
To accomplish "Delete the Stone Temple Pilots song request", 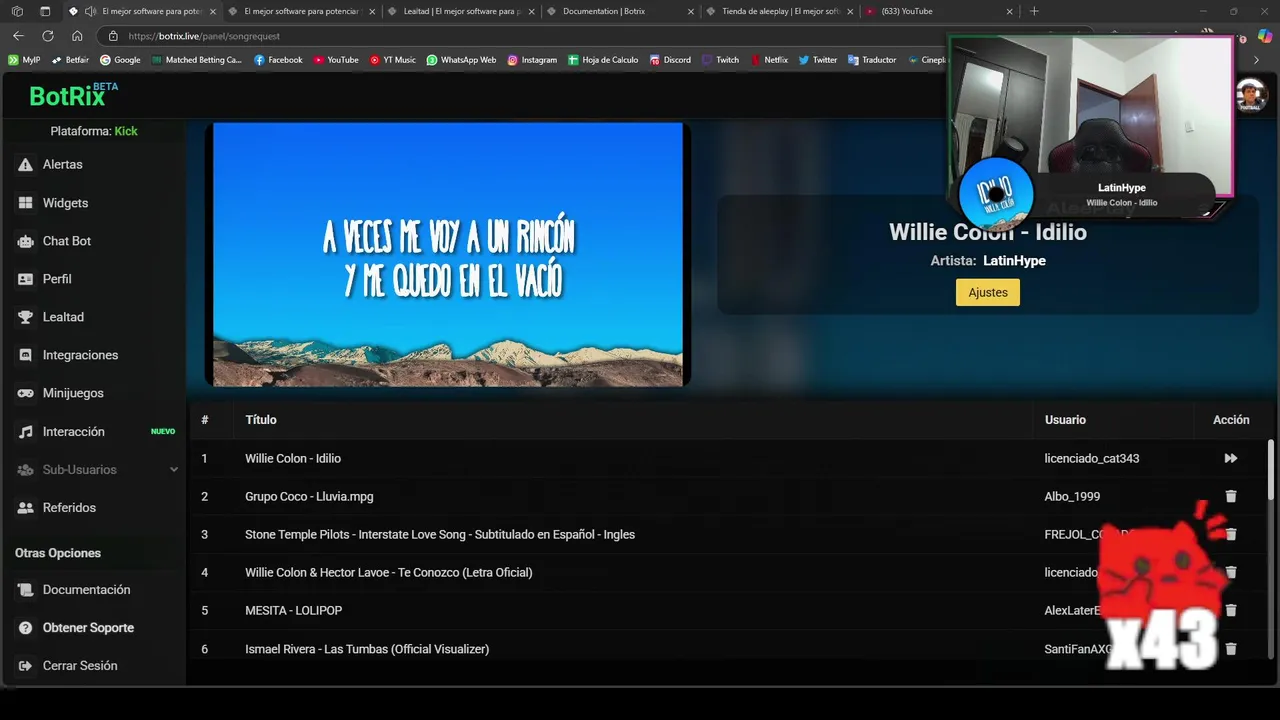I will 1231,534.
